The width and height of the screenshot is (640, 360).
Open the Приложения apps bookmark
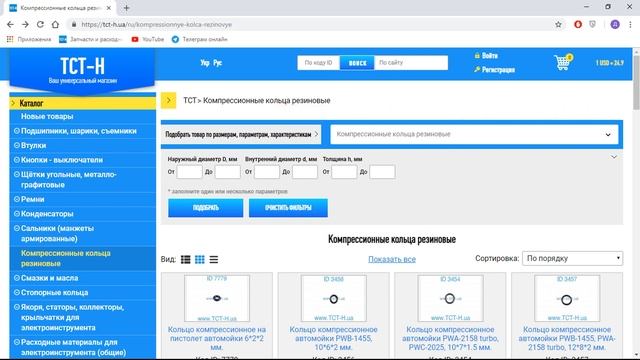point(29,39)
